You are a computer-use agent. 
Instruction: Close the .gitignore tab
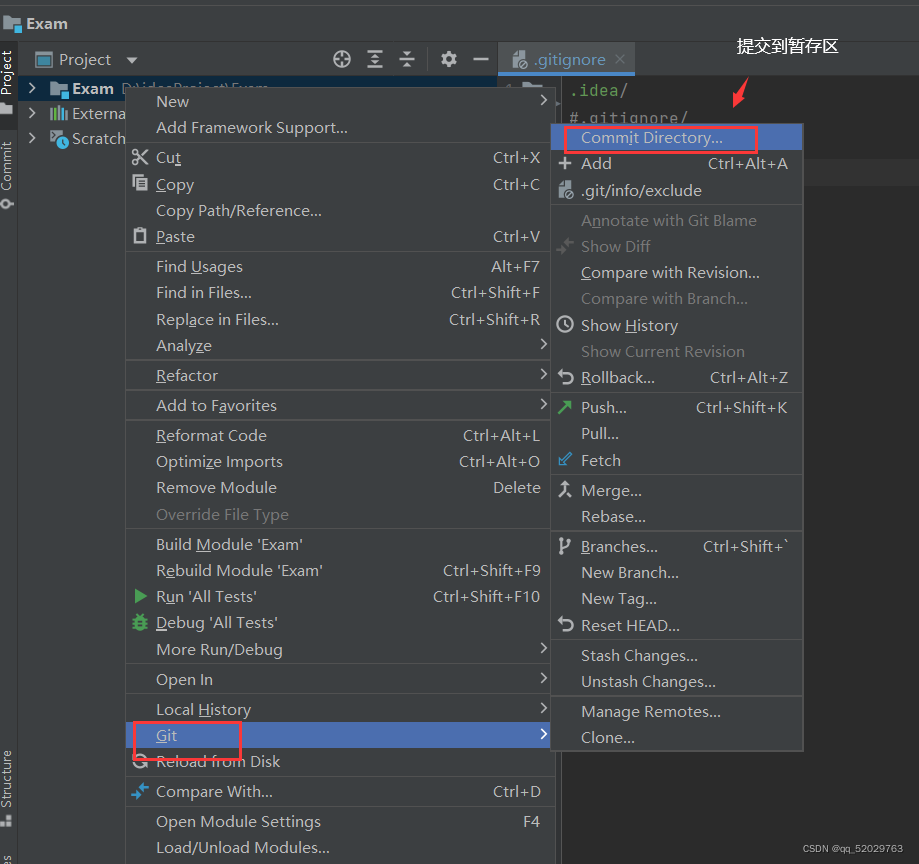pyautogui.click(x=620, y=59)
